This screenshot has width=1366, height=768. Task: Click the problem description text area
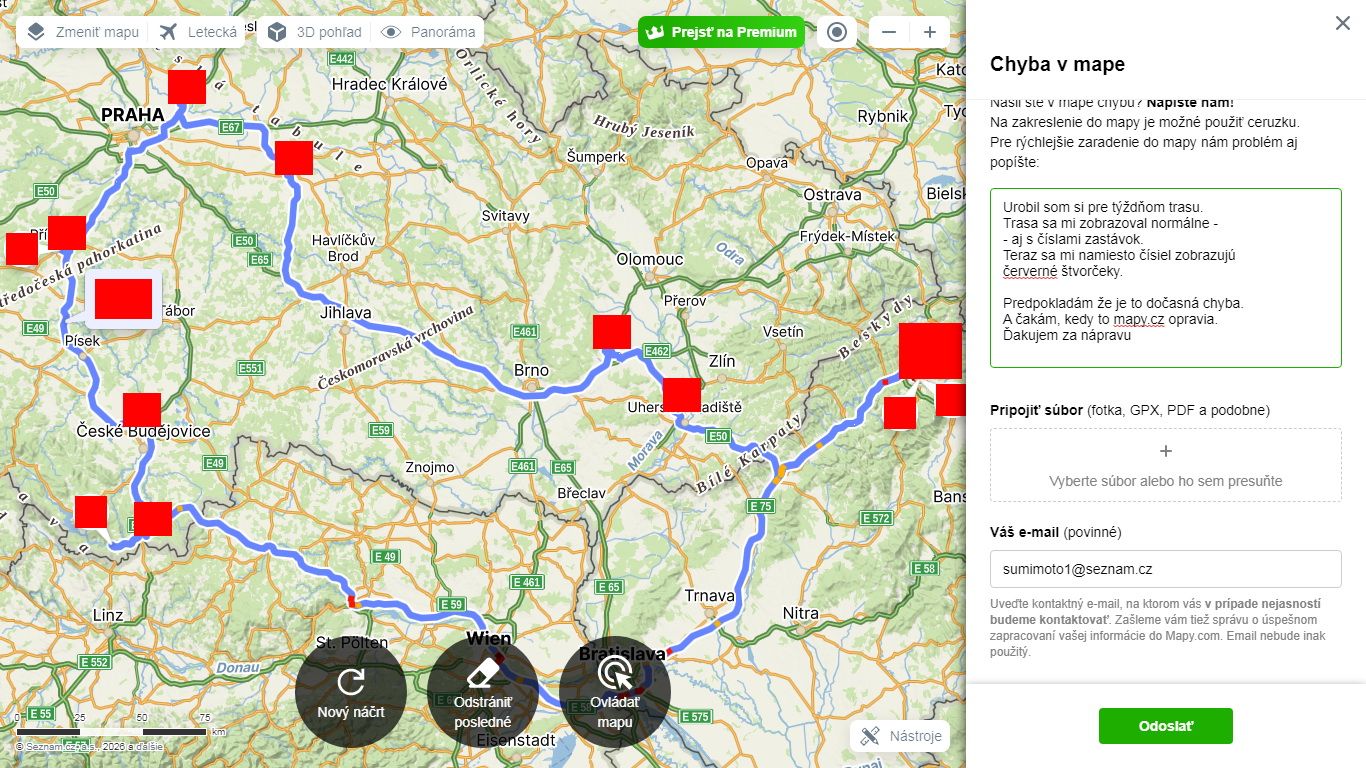[1166, 278]
